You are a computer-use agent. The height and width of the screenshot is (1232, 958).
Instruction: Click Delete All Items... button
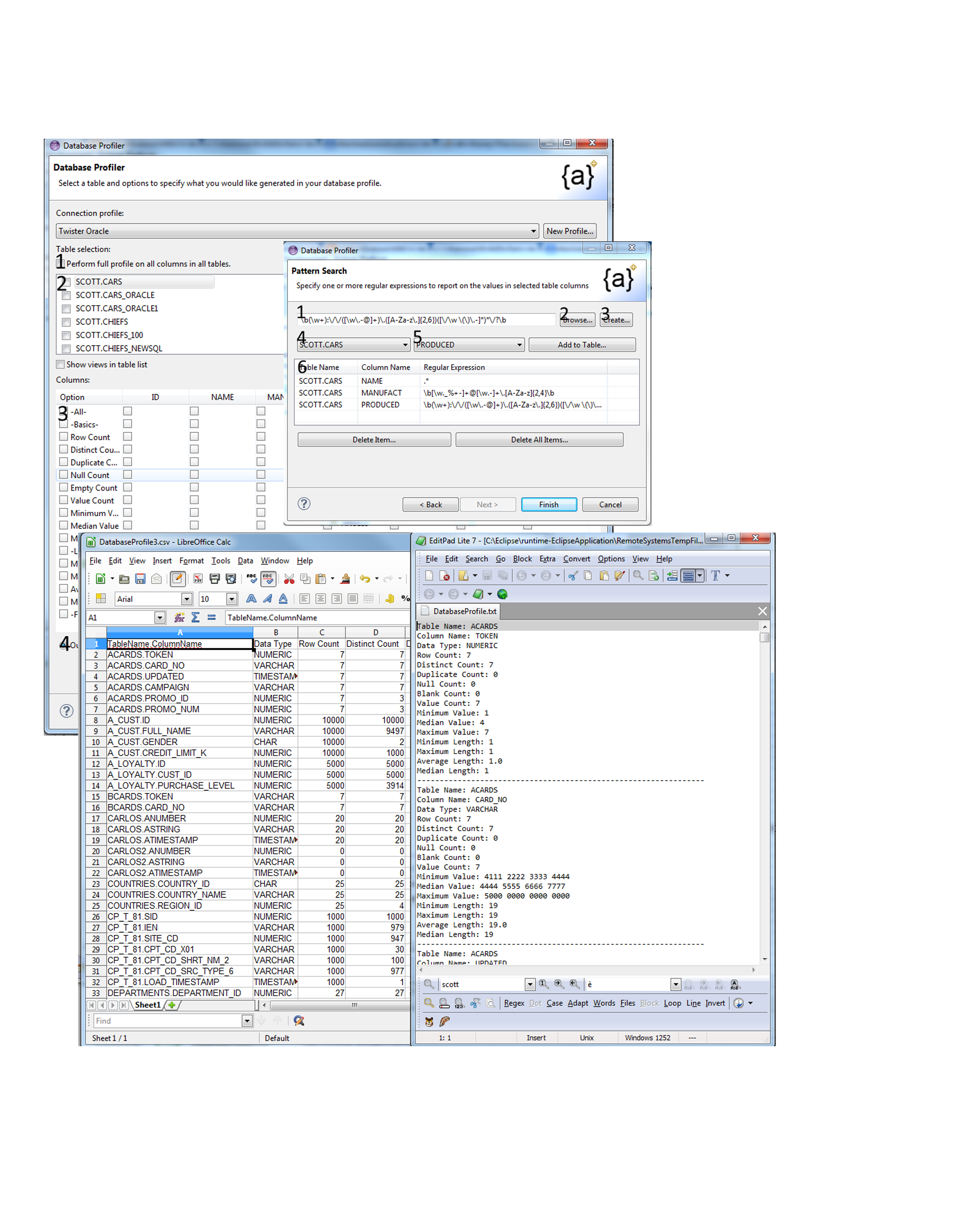[x=539, y=440]
